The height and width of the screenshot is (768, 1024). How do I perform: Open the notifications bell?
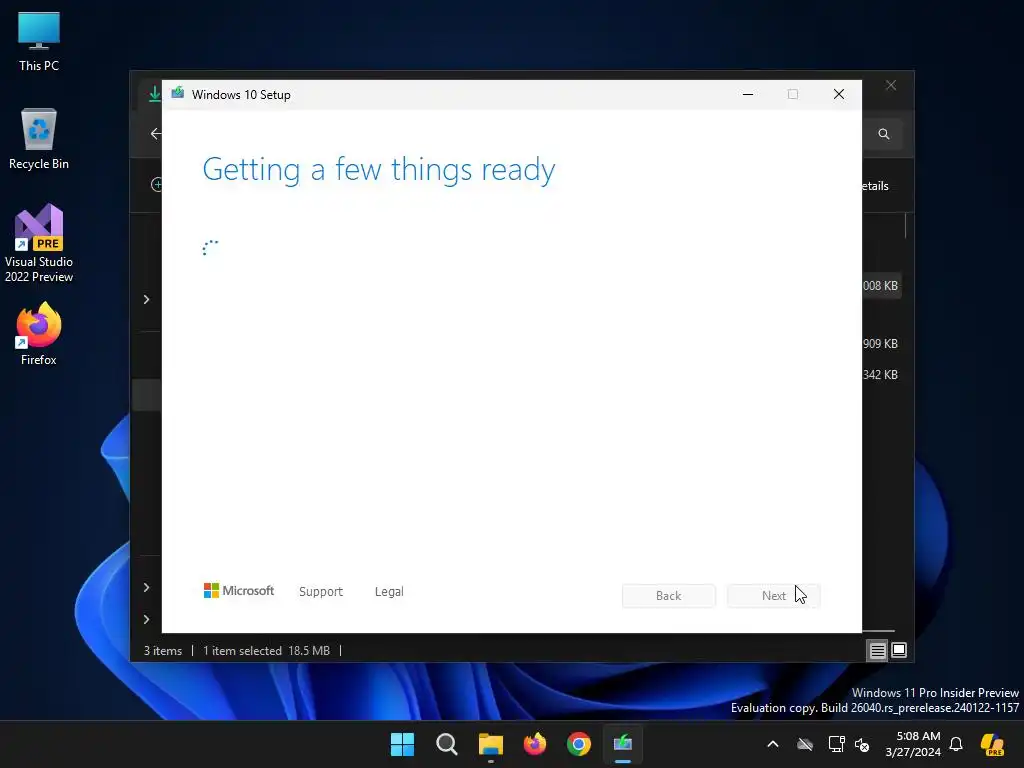pos(956,744)
